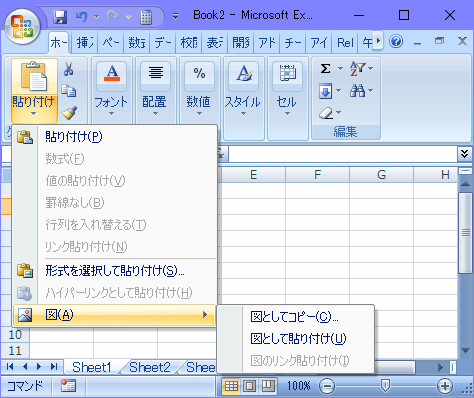
Task: Click vertical scrollbar down arrow
Action: pos(465,350)
